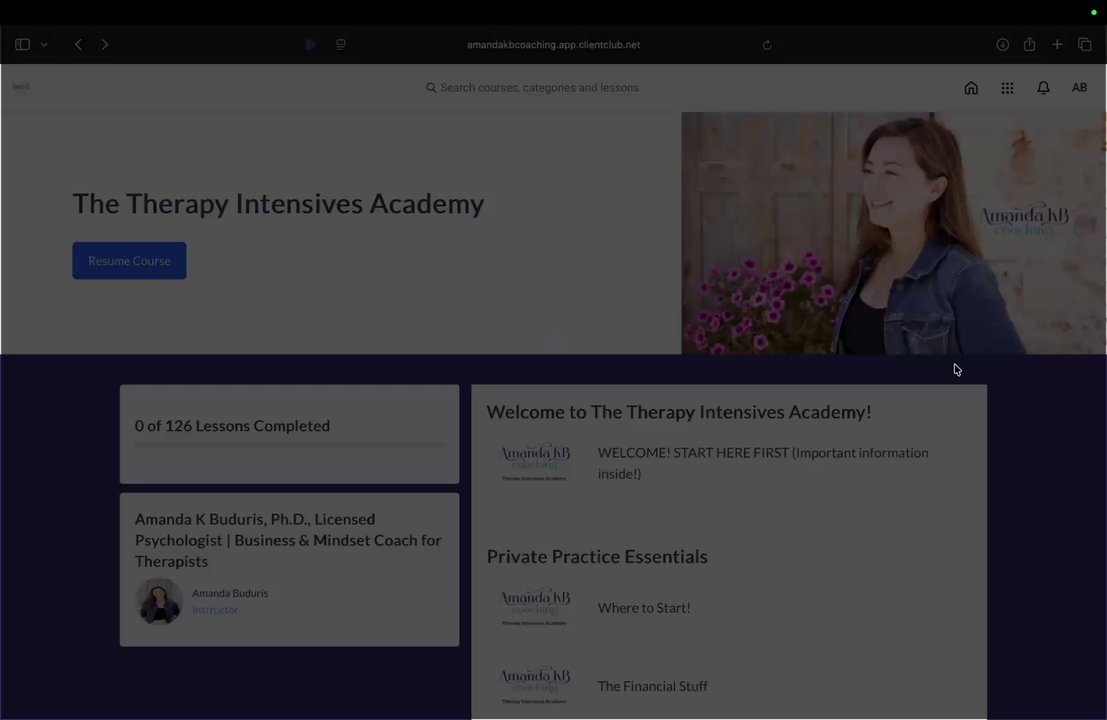Click Amanda Buduris instructor photo

[159, 601]
